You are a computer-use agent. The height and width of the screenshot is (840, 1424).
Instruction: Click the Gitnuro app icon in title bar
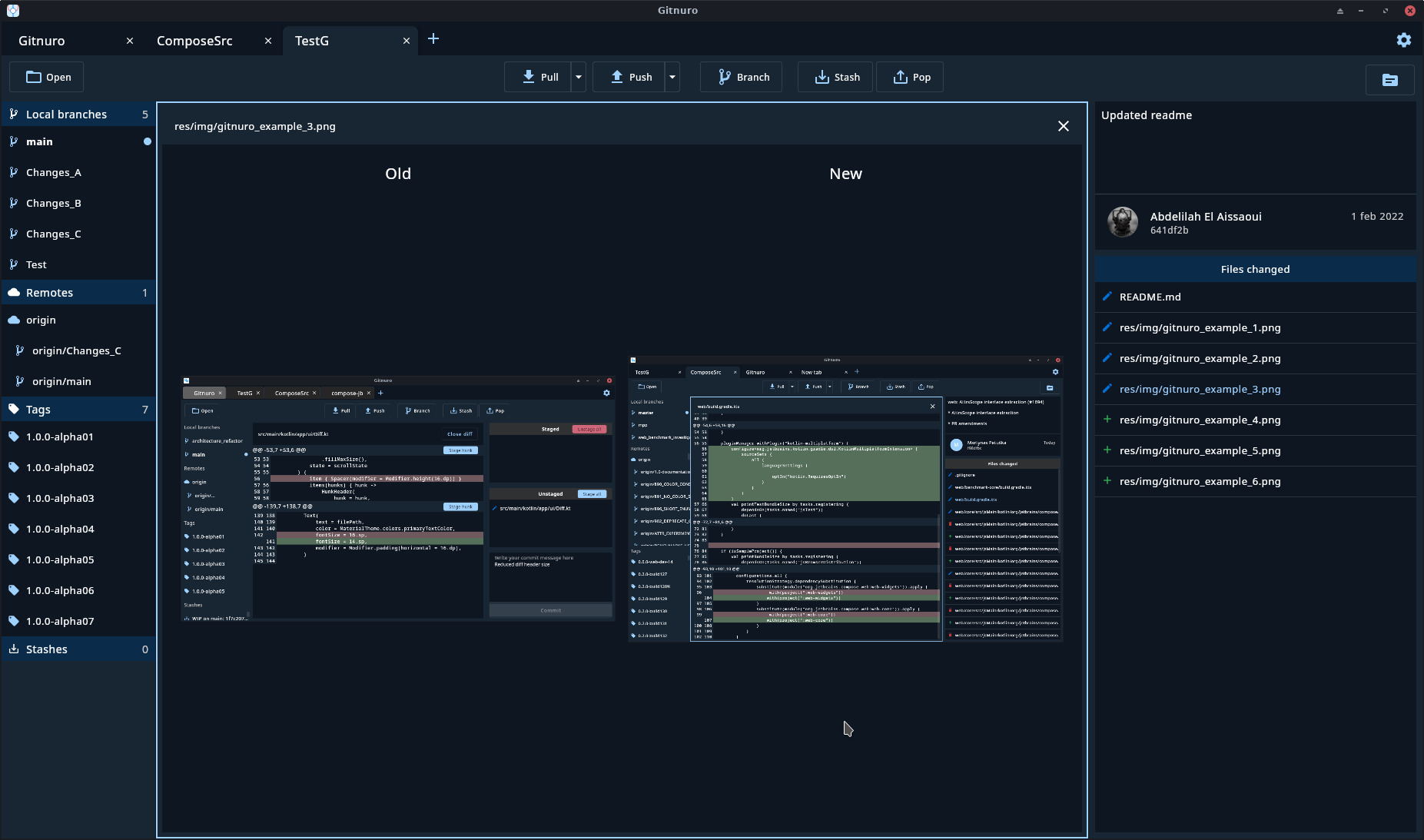pos(13,11)
